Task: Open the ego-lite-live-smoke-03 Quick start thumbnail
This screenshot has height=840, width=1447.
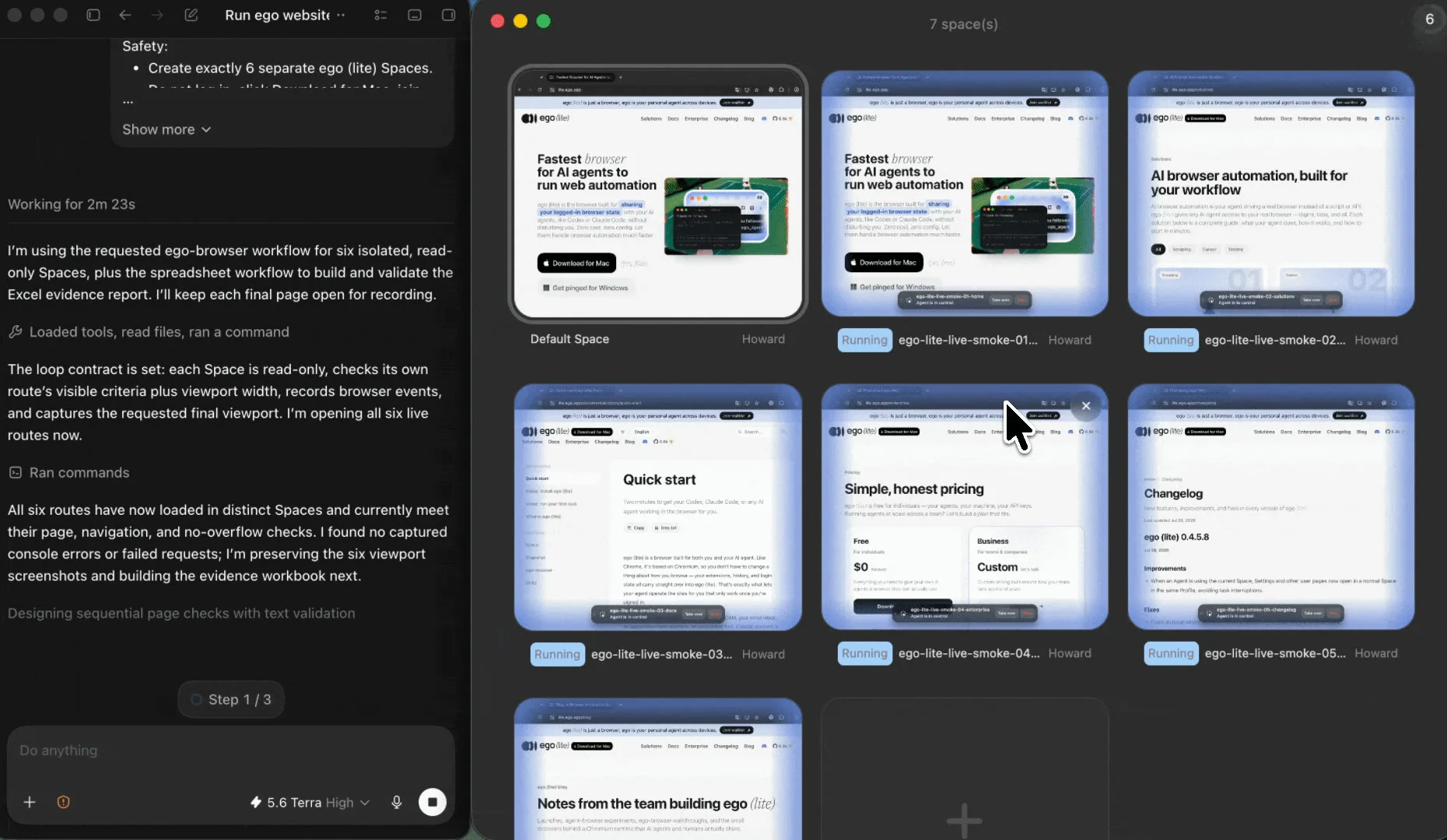Action: [658, 507]
